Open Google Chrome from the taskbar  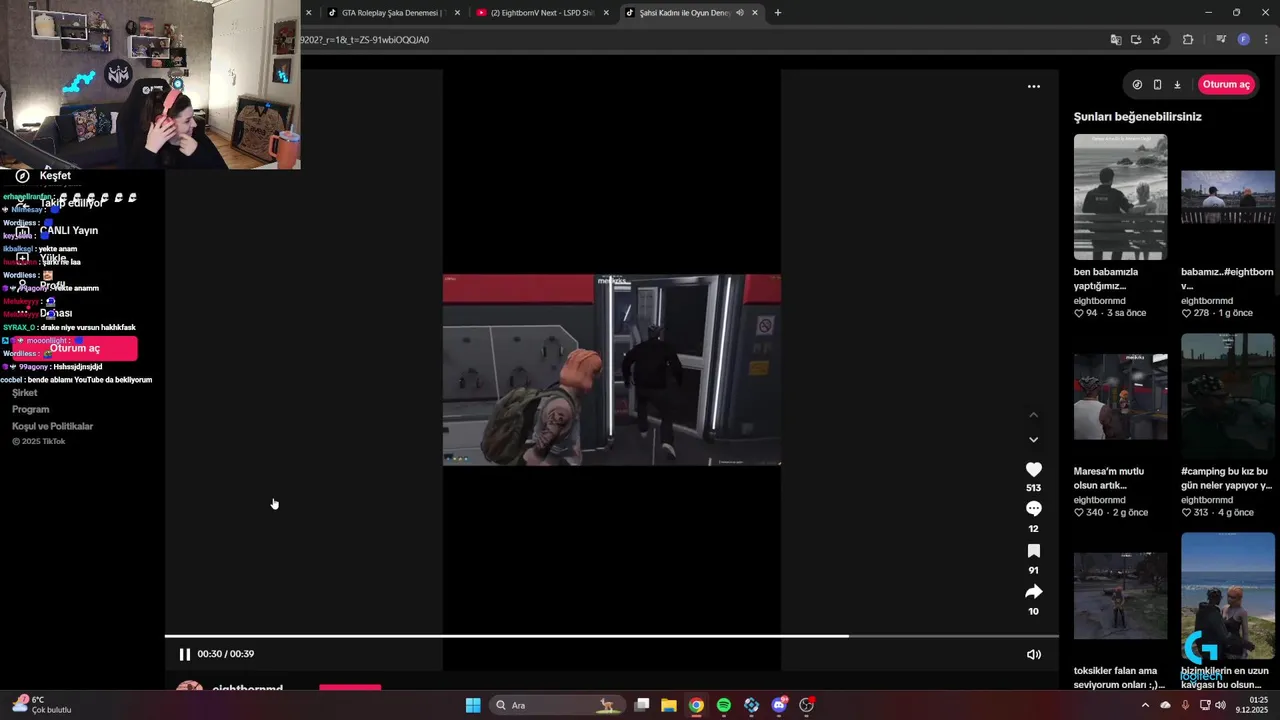click(696, 705)
